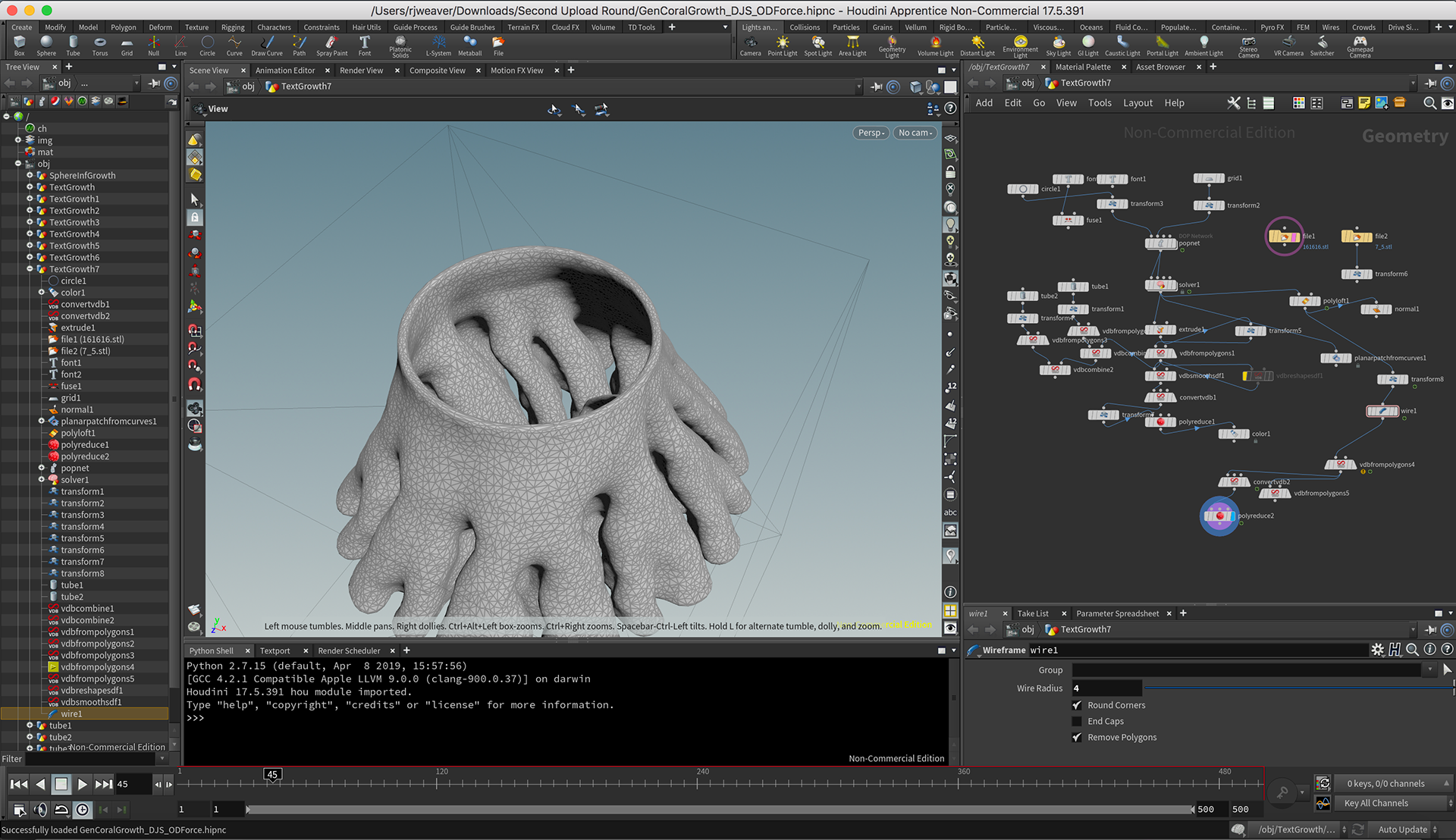The height and width of the screenshot is (840, 1456).
Task: Collapse the TextGrowth7 tree node
Action: tap(30, 269)
